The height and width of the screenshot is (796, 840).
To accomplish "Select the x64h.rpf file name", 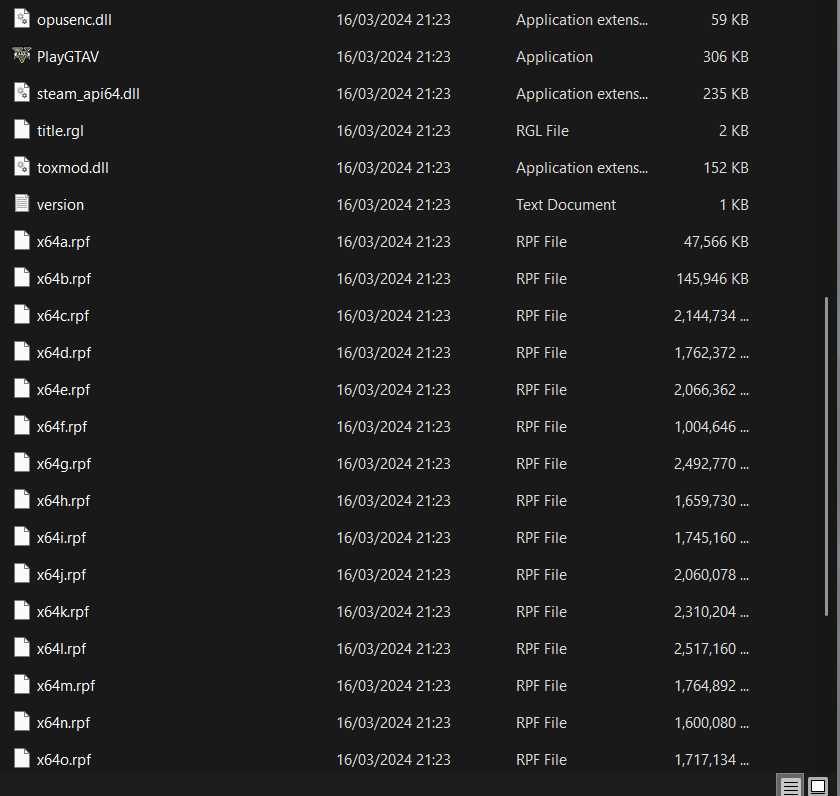I will tap(63, 500).
